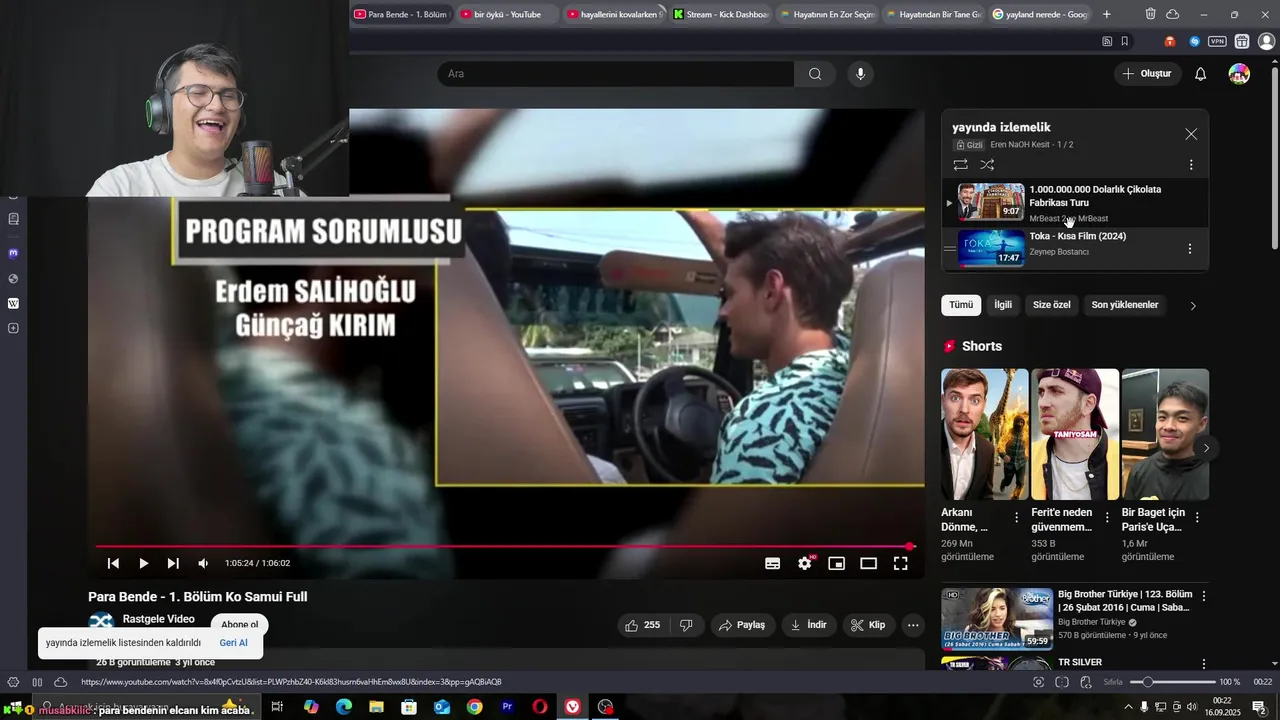Viewport: 1280px width, 720px height.
Task: Submit search with magnifier icon
Action: point(815,74)
